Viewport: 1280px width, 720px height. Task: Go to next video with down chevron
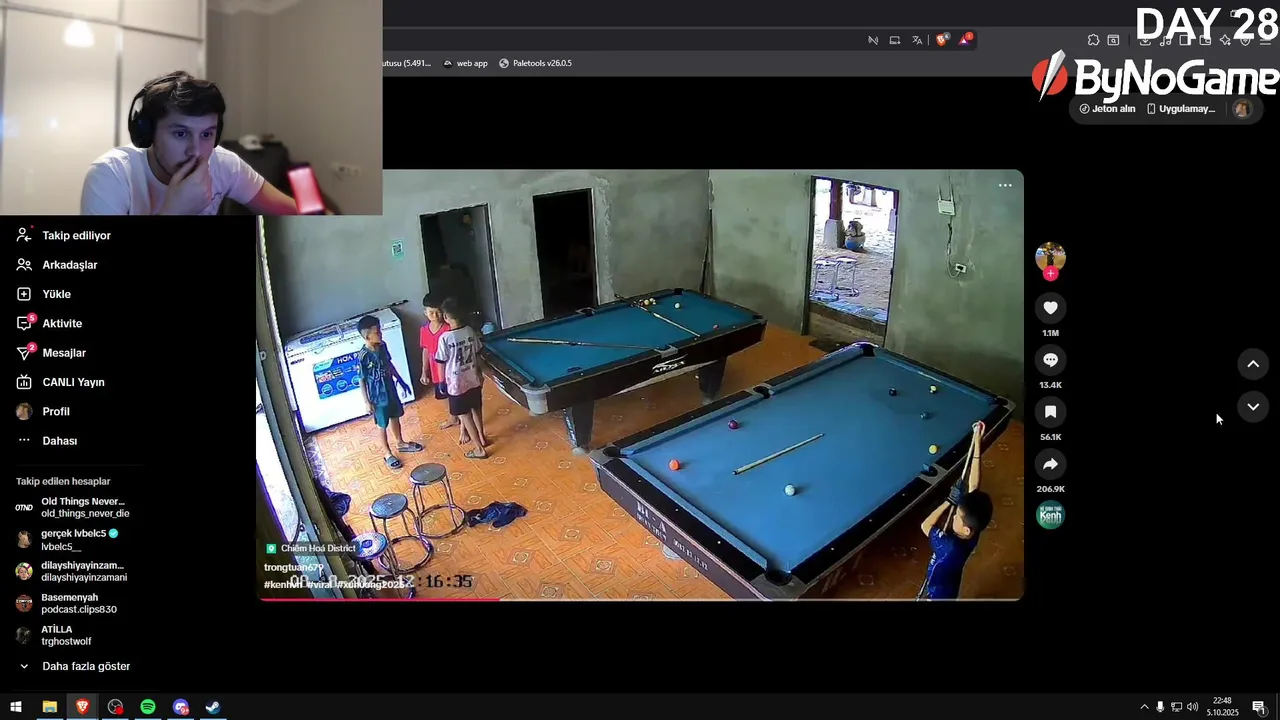pyautogui.click(x=1253, y=407)
